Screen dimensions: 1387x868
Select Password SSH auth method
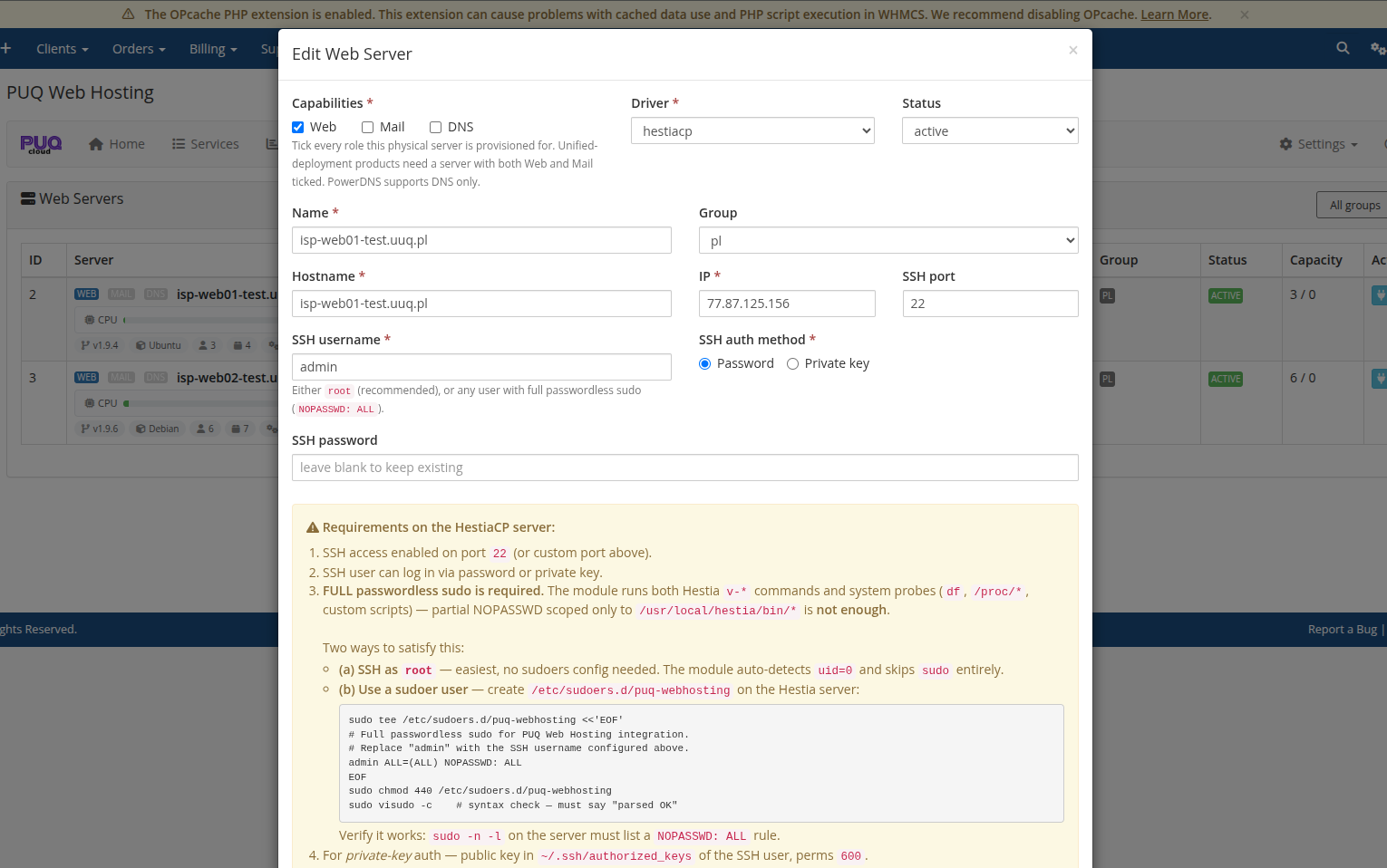point(704,364)
